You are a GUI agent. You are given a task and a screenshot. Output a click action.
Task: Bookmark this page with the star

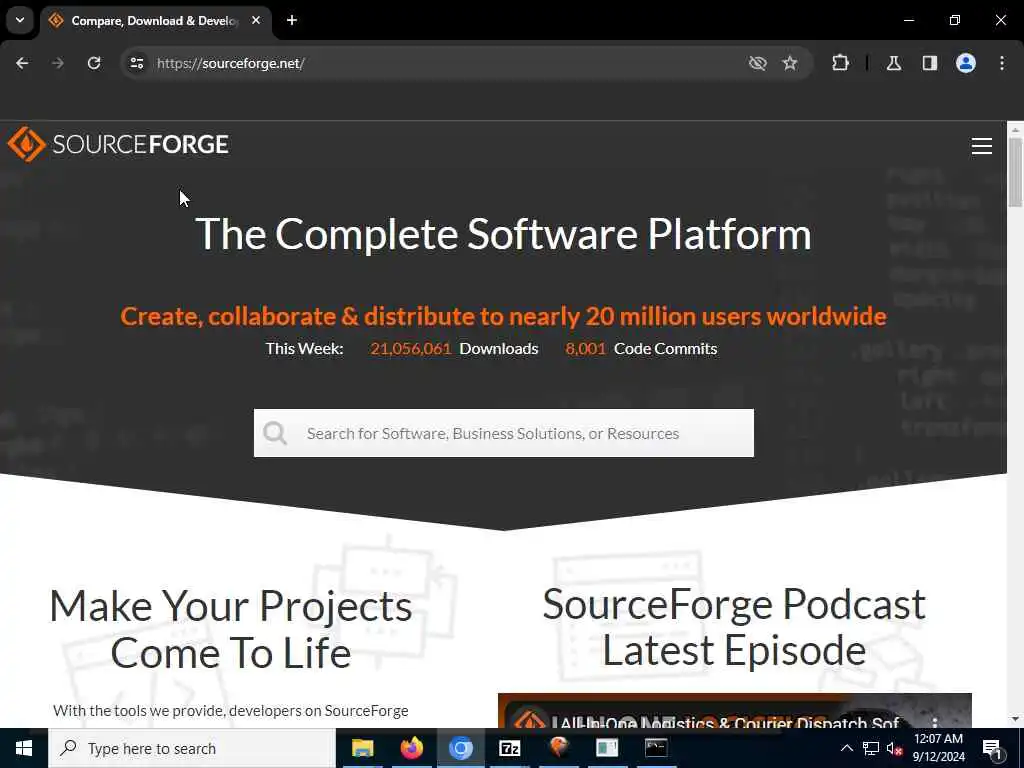point(790,63)
